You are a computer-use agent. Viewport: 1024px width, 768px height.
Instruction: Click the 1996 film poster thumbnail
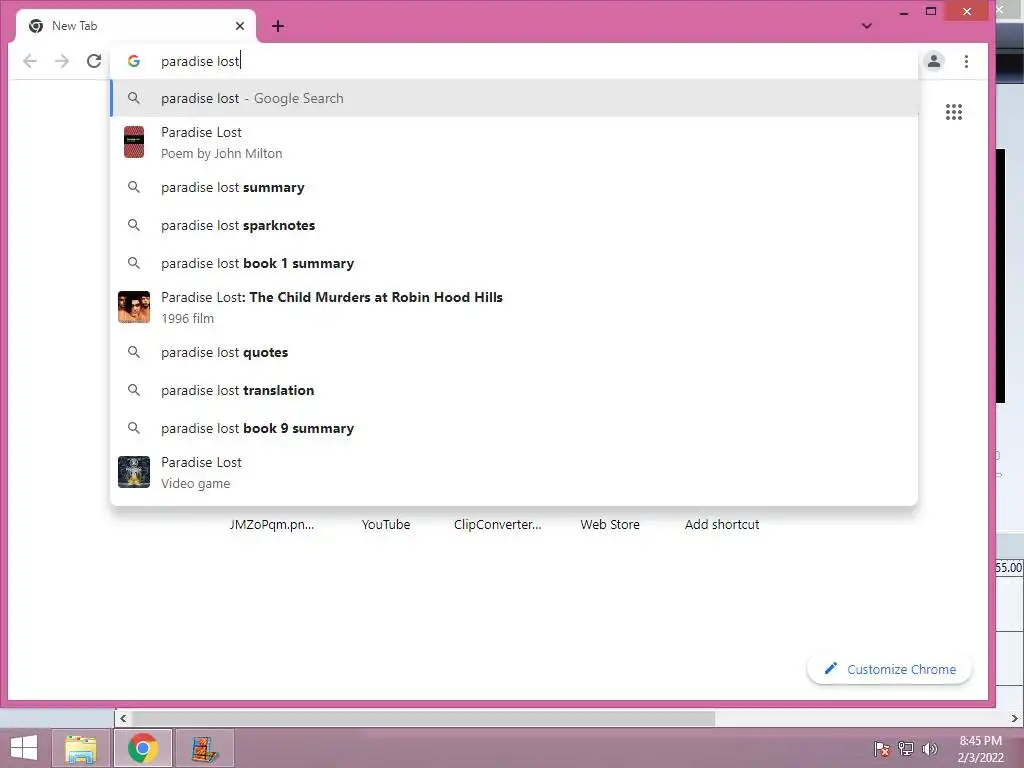134,307
